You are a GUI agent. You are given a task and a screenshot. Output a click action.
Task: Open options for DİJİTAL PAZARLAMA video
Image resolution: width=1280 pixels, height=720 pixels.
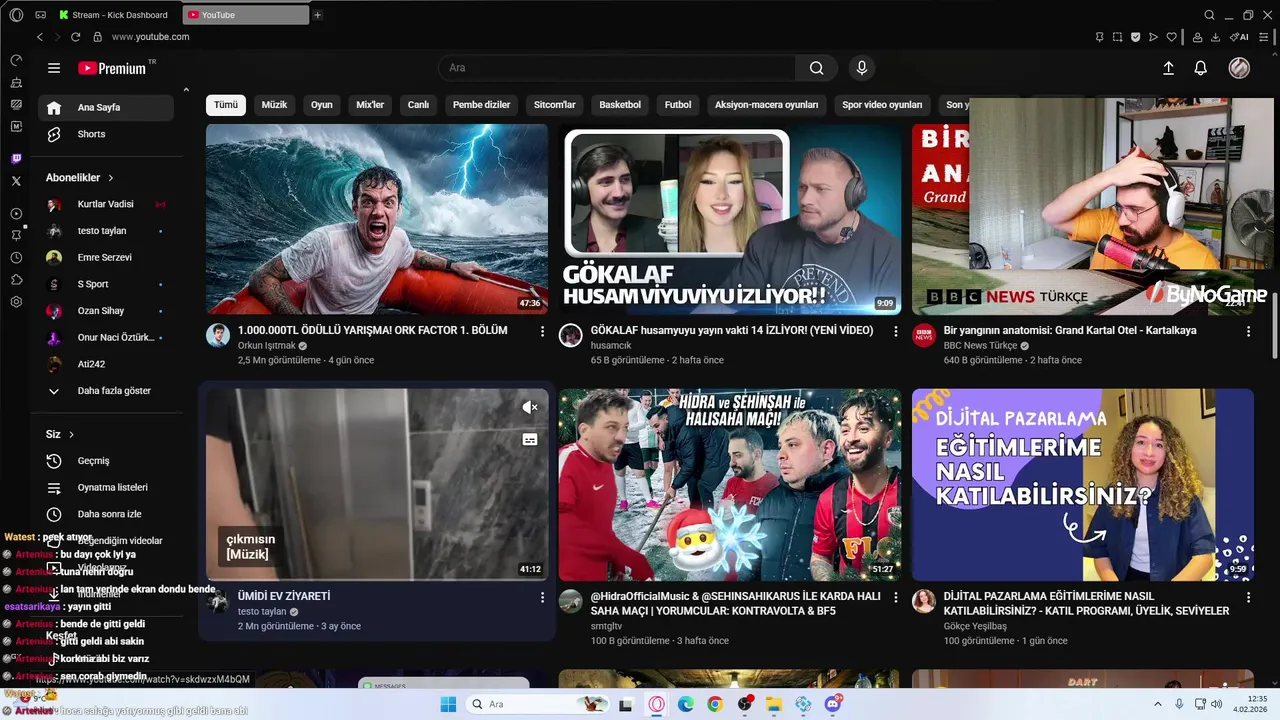1248,597
